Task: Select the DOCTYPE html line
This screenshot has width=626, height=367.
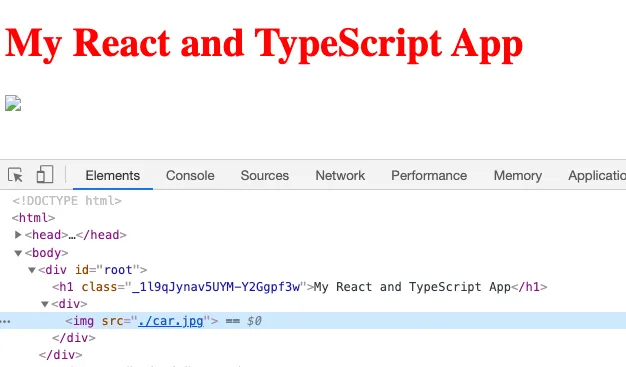Action: (67, 200)
